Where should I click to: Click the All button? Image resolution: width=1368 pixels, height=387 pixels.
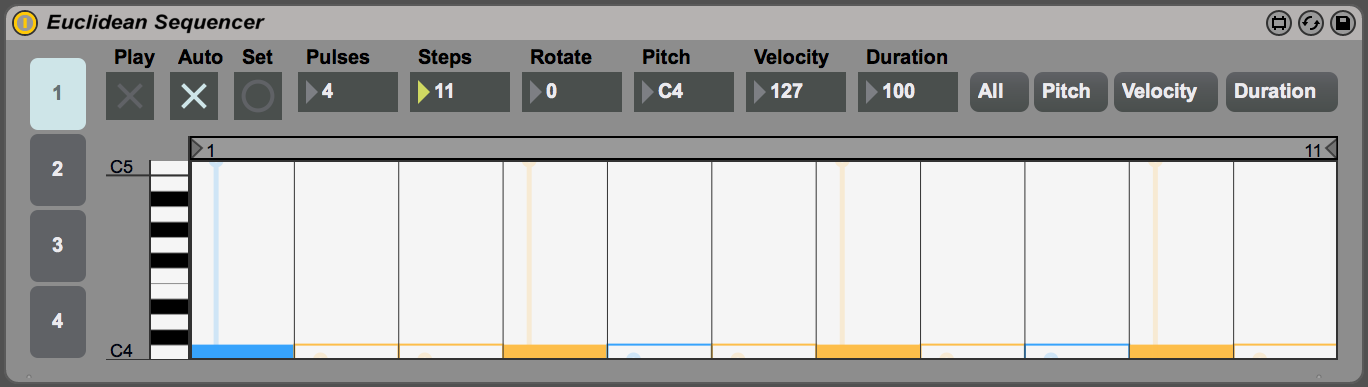click(999, 92)
